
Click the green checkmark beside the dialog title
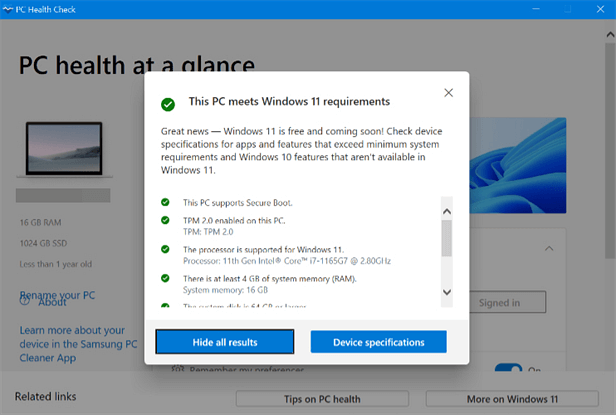click(168, 105)
